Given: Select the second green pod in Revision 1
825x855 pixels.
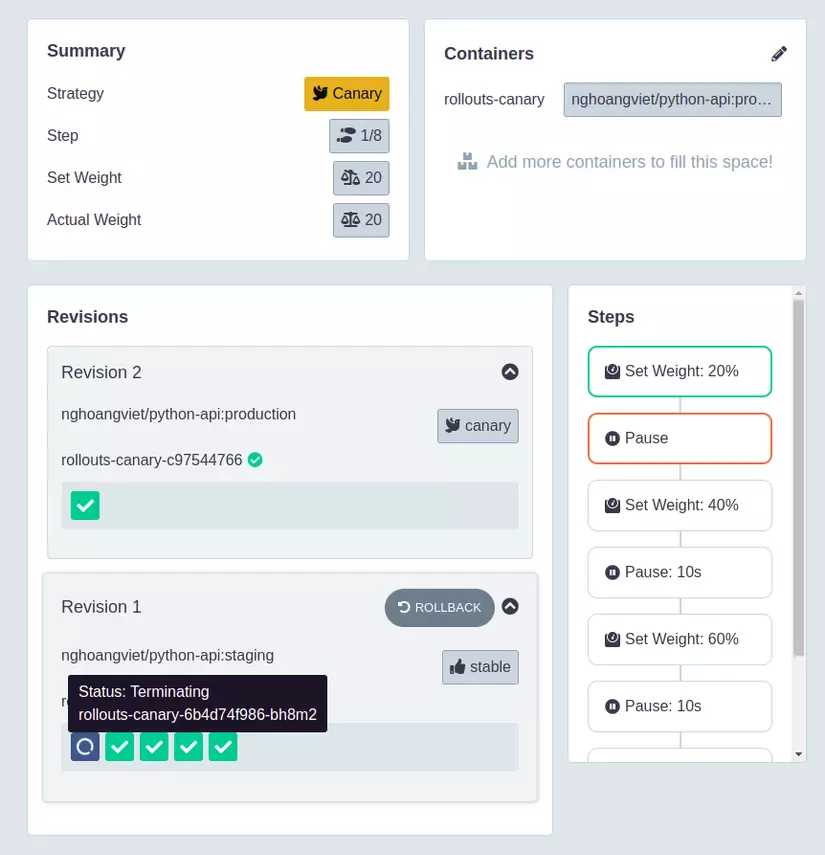Looking at the screenshot, I should [x=154, y=746].
